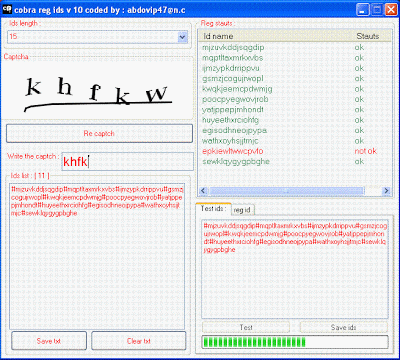
Task: Minimize the cobra reg ids window
Action: click(363, 9)
